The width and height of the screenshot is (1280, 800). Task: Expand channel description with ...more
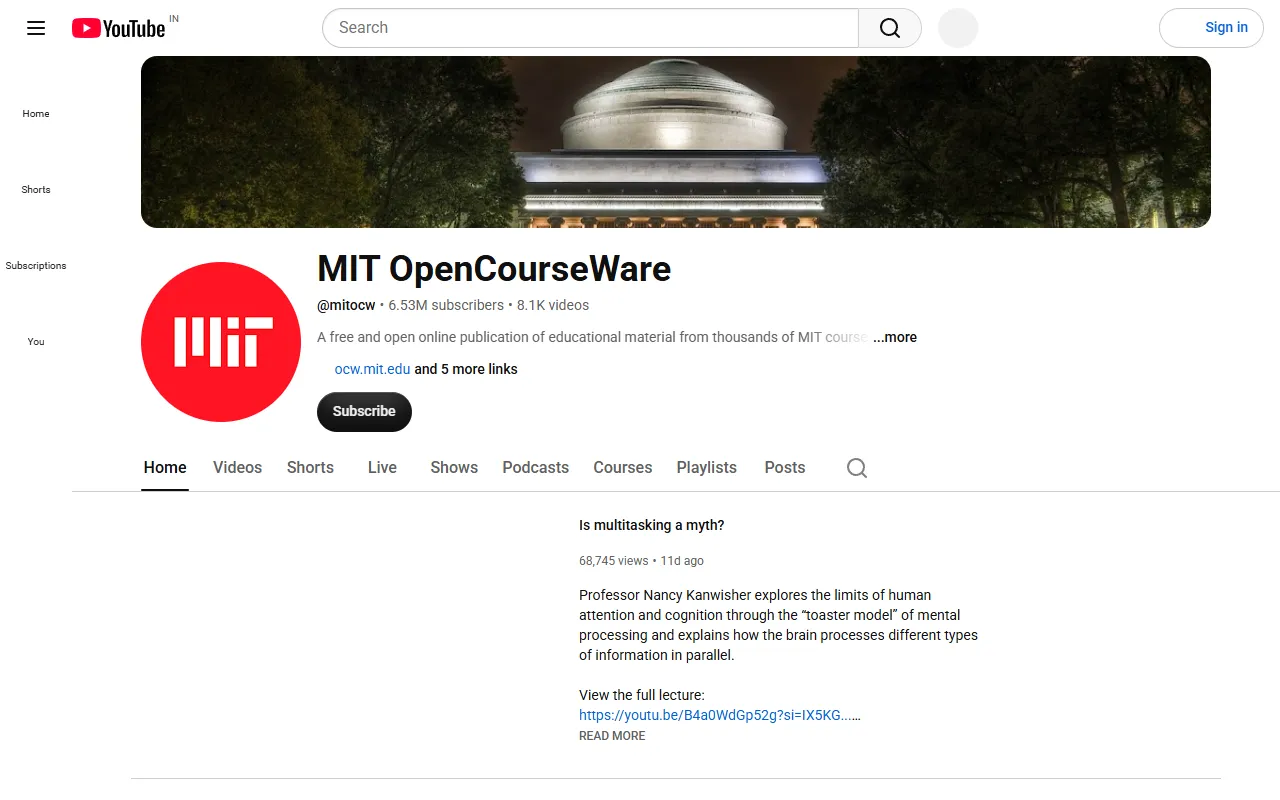pyautogui.click(x=895, y=337)
